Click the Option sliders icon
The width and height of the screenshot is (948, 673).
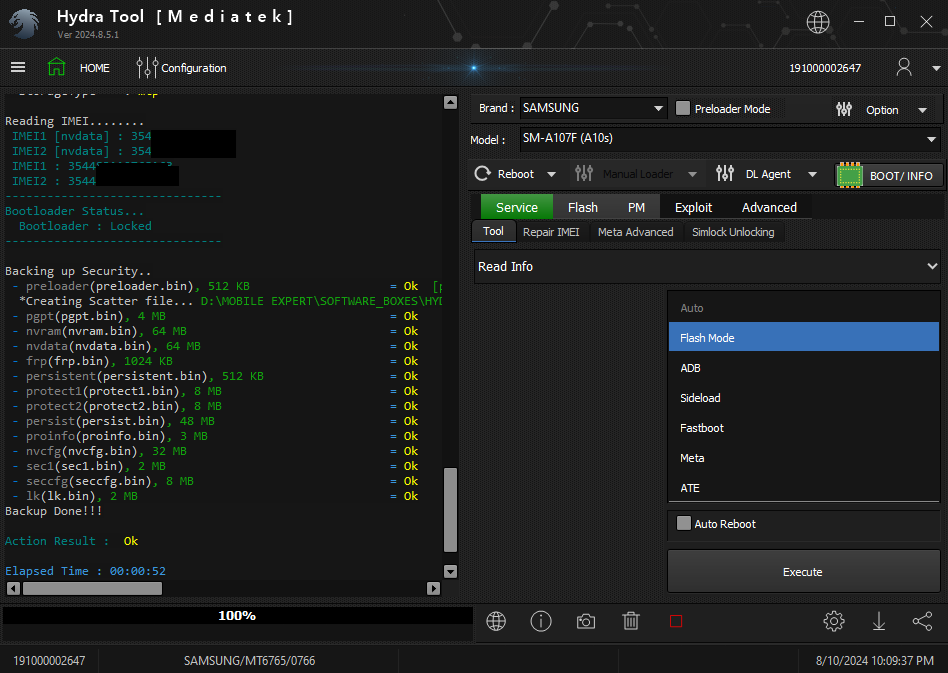coord(844,109)
